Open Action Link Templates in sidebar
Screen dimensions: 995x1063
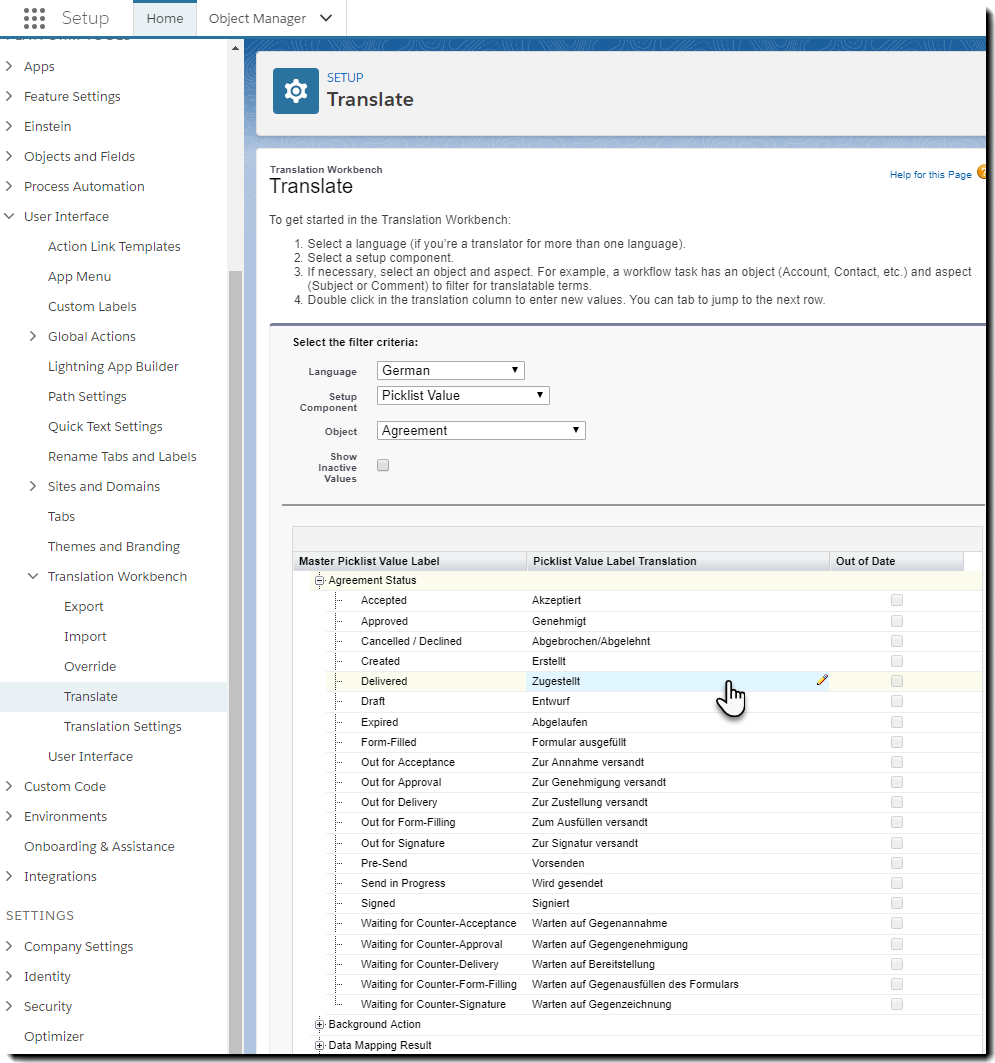[114, 246]
